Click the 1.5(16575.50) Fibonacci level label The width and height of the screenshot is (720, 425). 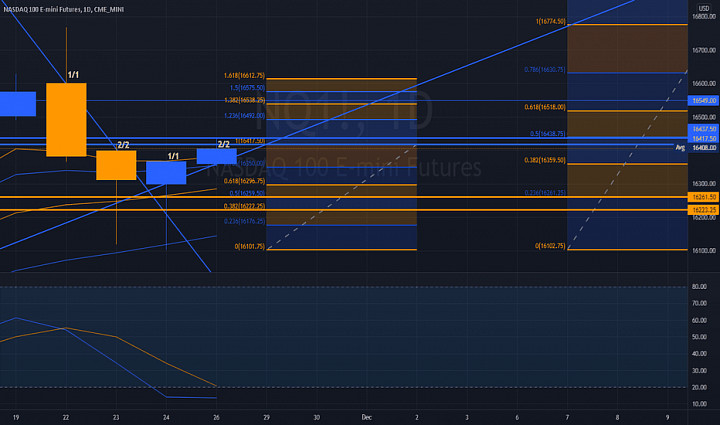pyautogui.click(x=248, y=88)
